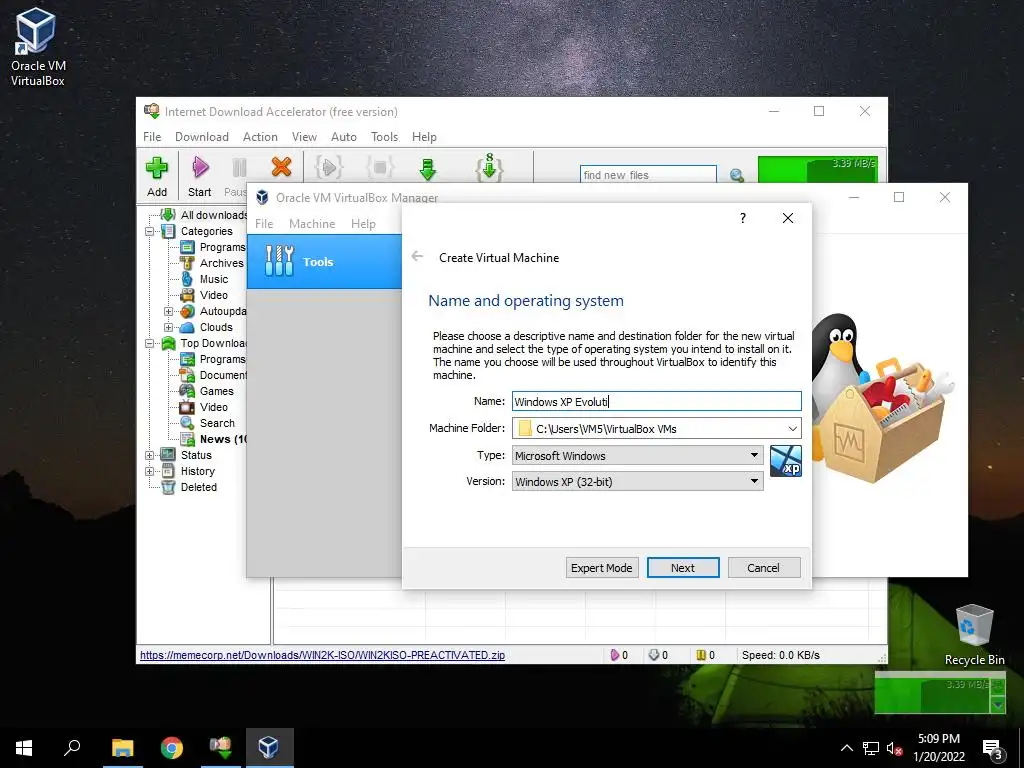Click the network tray icon

pyautogui.click(x=871, y=748)
